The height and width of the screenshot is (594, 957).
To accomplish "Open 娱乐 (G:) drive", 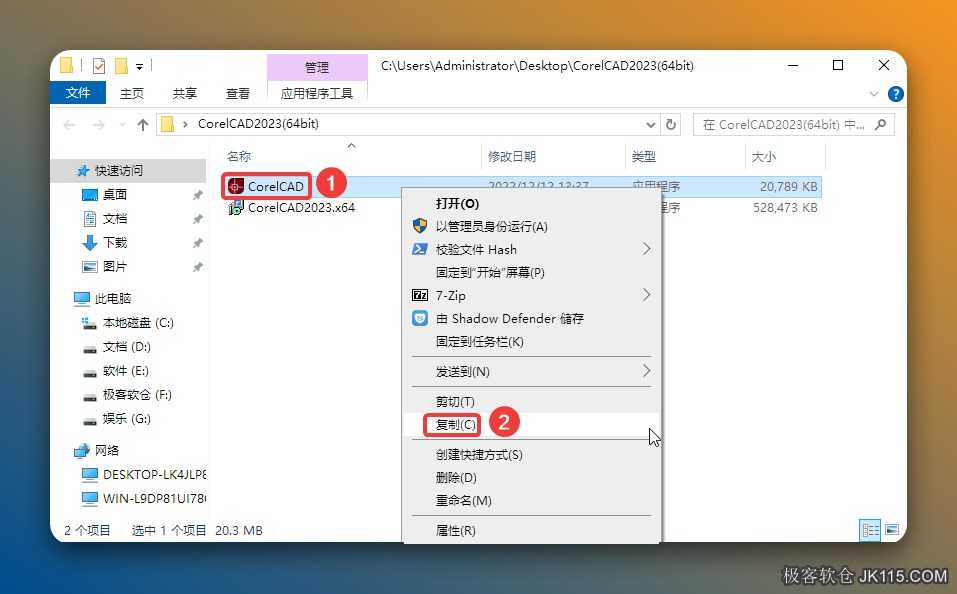I will 126,419.
